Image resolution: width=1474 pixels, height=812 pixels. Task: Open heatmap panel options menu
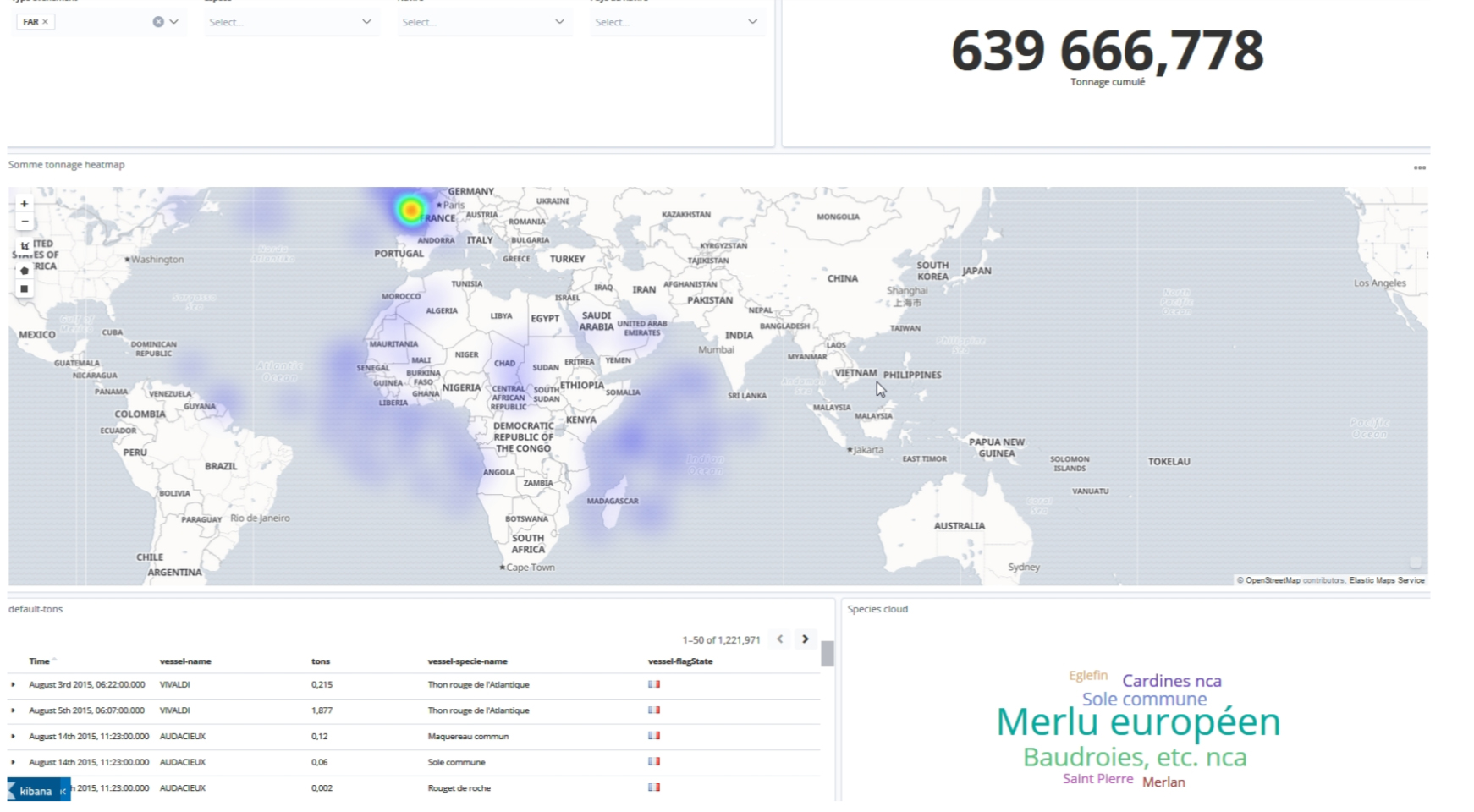[1419, 167]
